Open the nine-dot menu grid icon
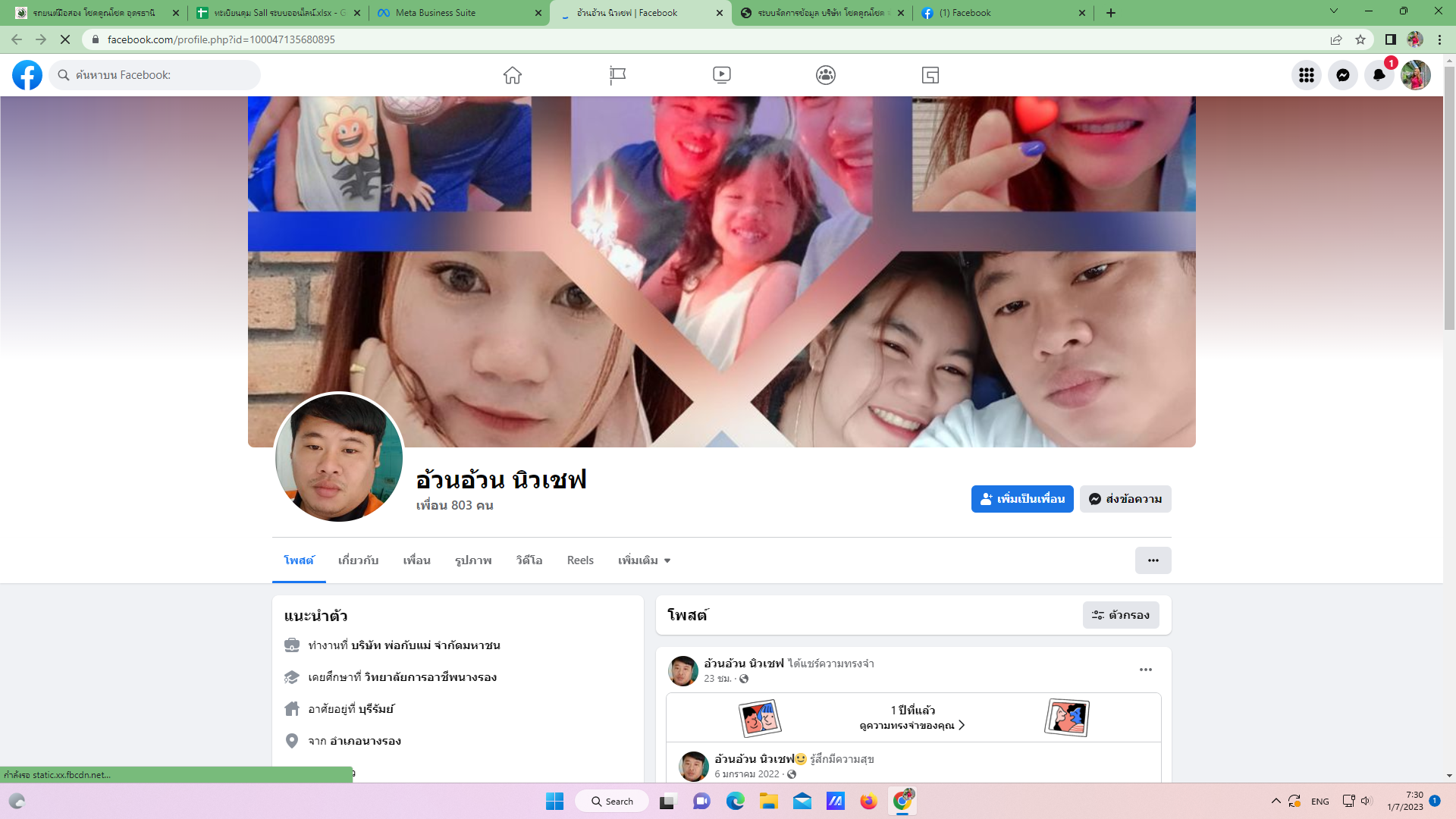Viewport: 1456px width, 819px height. [1306, 75]
